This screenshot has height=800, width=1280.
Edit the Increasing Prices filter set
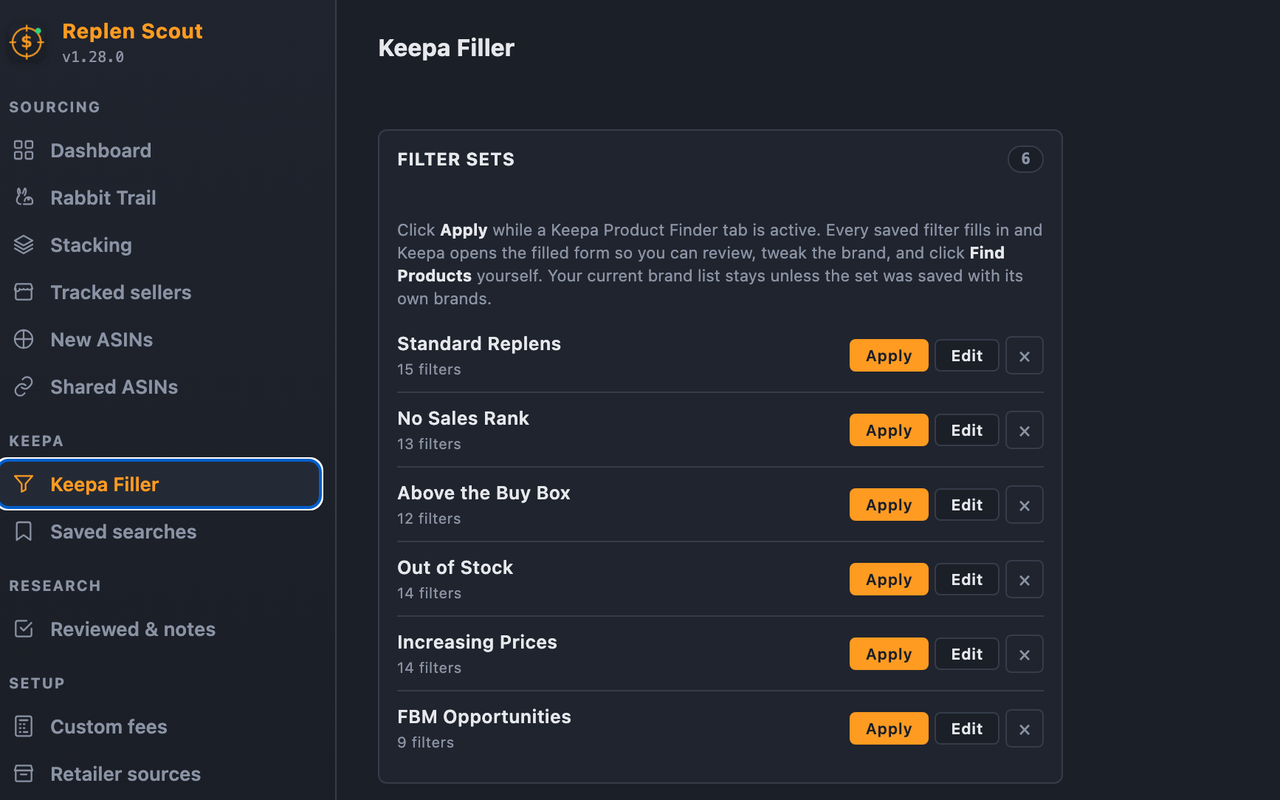click(967, 654)
